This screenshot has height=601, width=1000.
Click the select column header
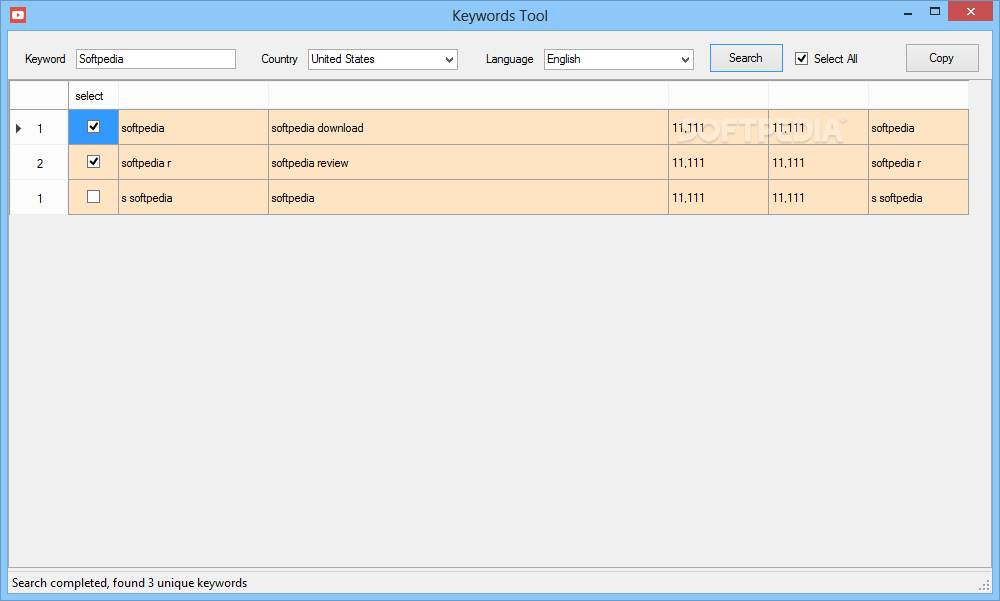(x=93, y=96)
